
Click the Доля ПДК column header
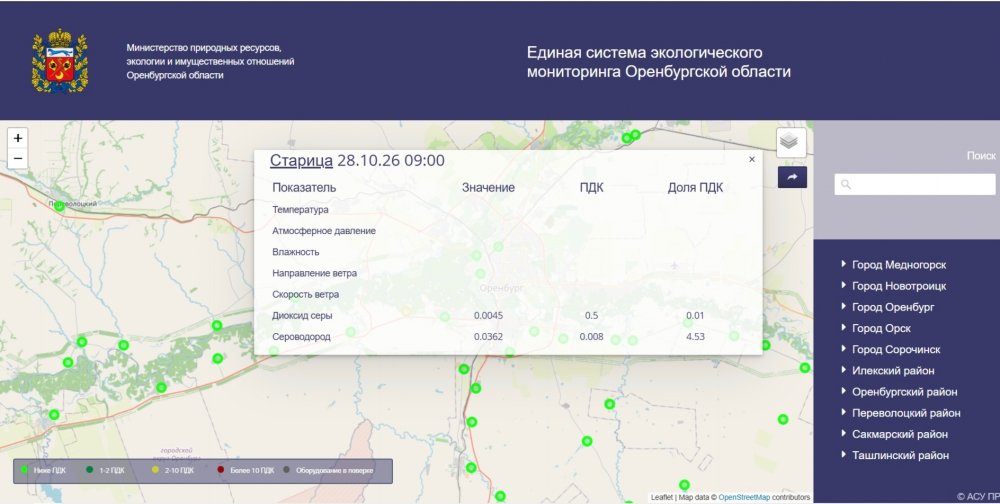(x=695, y=188)
